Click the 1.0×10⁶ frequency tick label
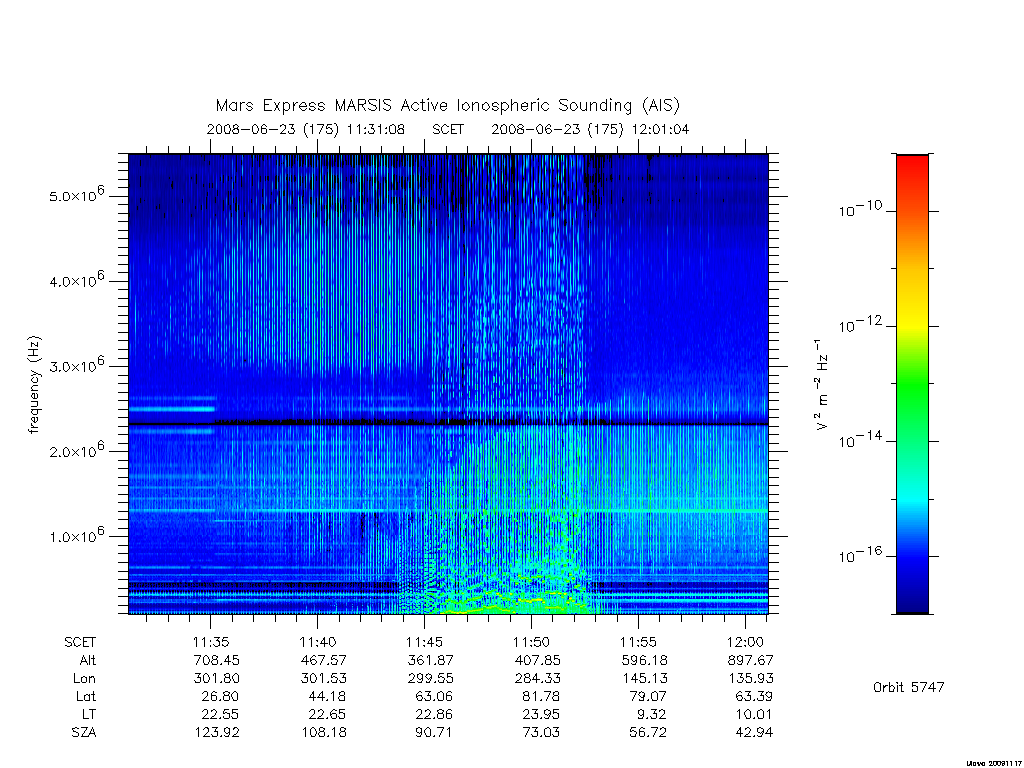This screenshot has width=1024, height=768. click(x=77, y=535)
